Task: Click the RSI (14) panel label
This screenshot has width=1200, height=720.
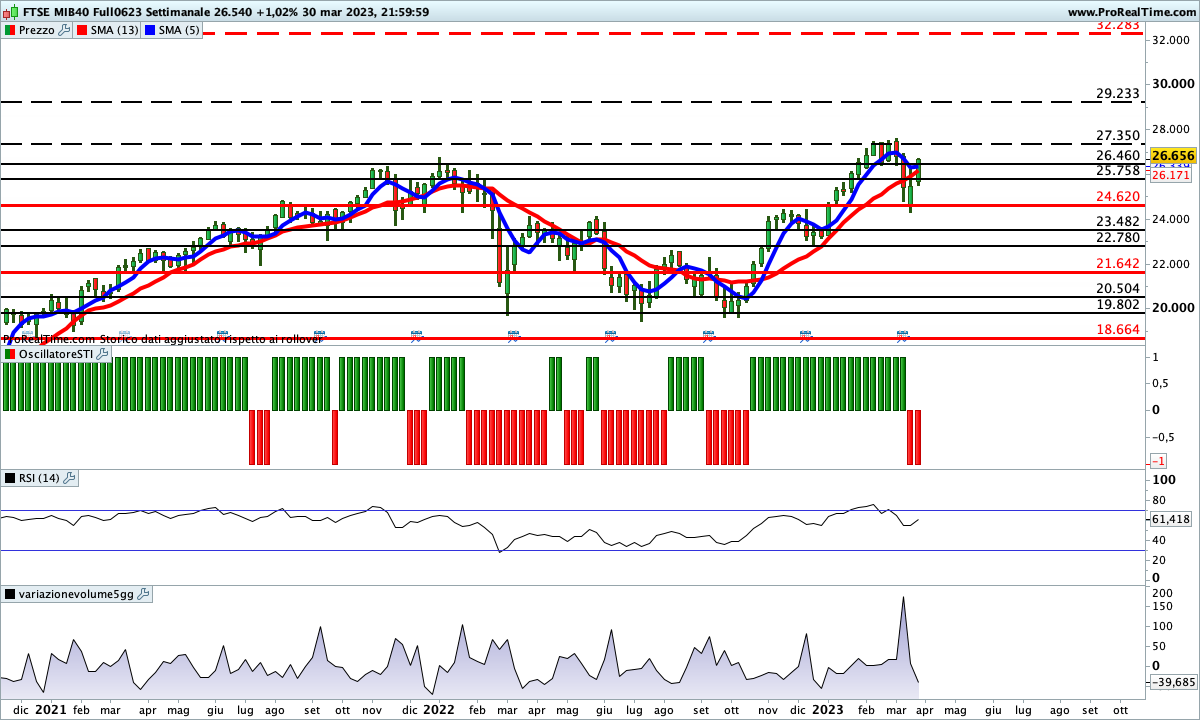Action: 39,478
